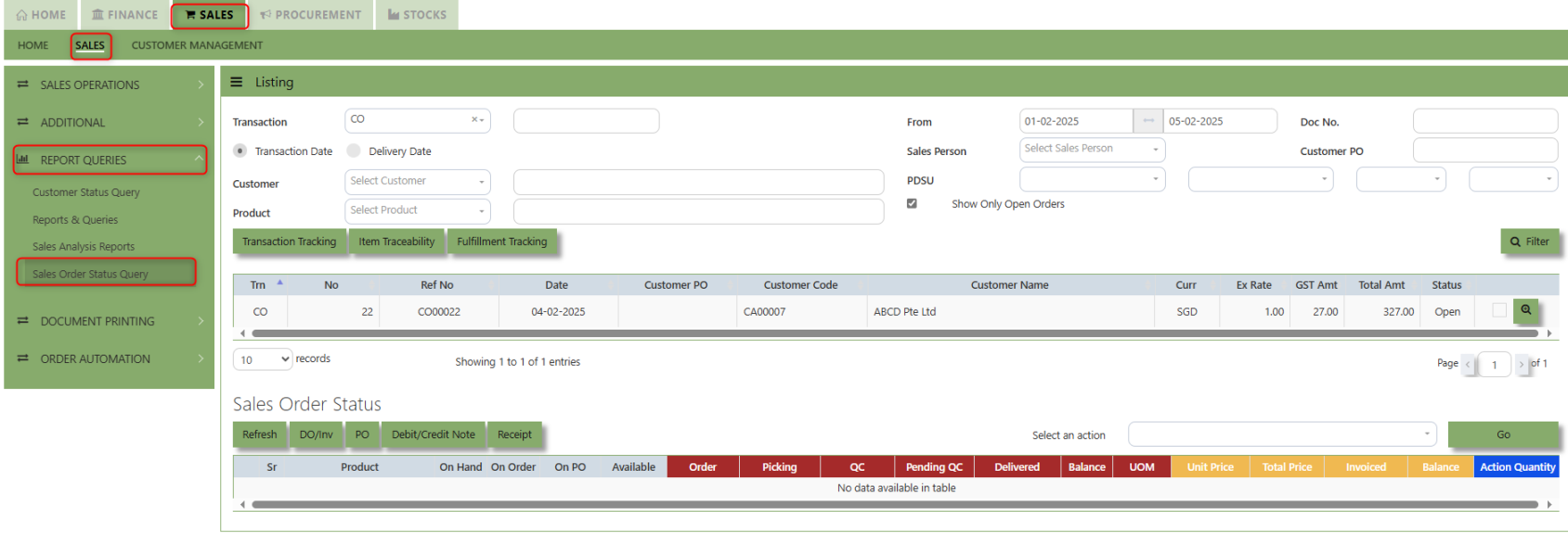Image resolution: width=1568 pixels, height=533 pixels.
Task: Open the SALES top tab
Action: click(210, 15)
